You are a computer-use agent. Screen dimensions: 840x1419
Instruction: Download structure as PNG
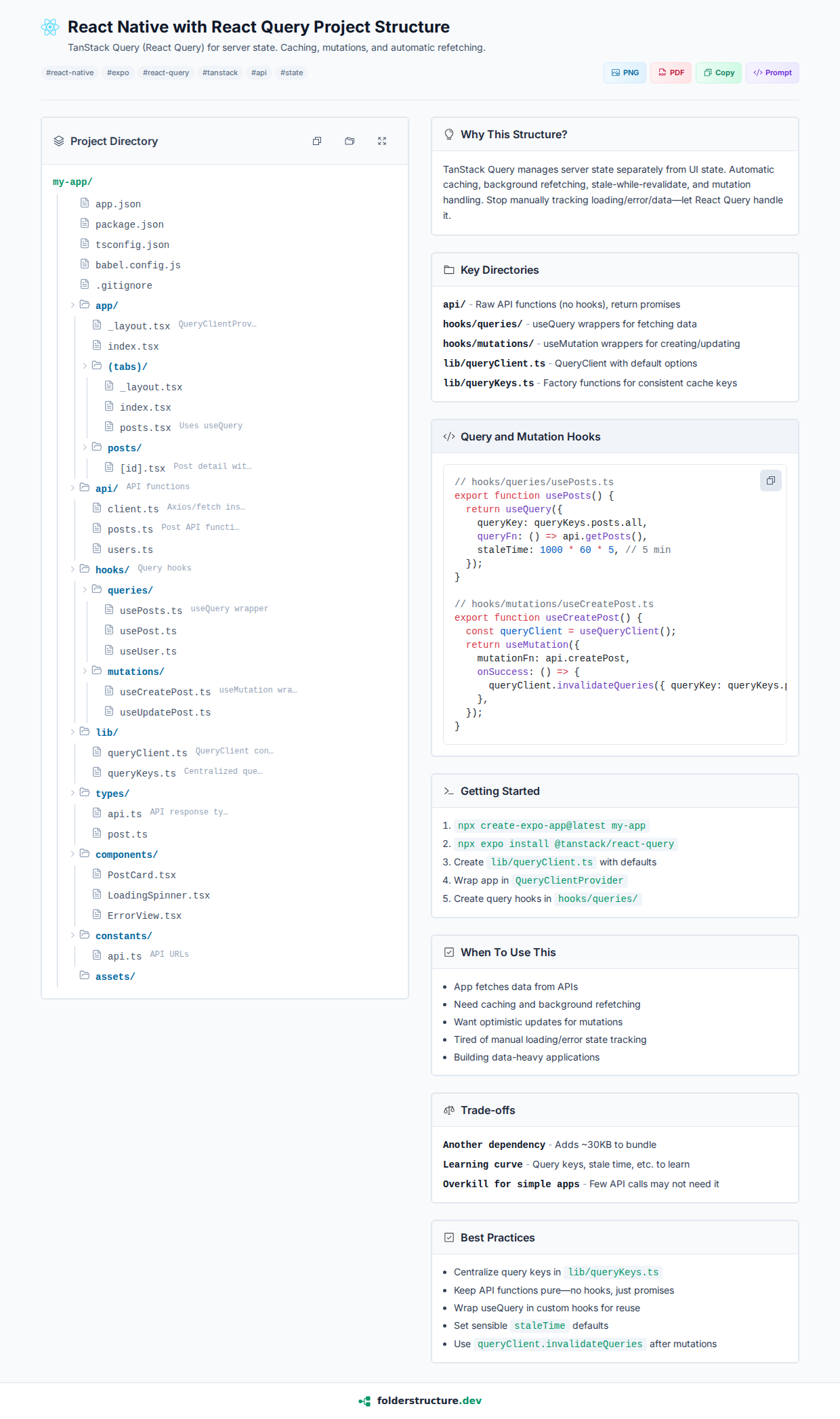pos(625,73)
